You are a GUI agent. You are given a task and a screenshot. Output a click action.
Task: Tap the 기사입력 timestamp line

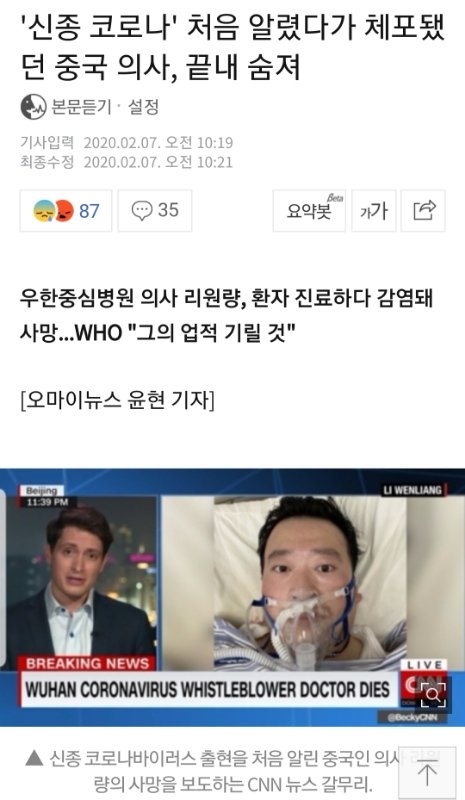coord(127,142)
